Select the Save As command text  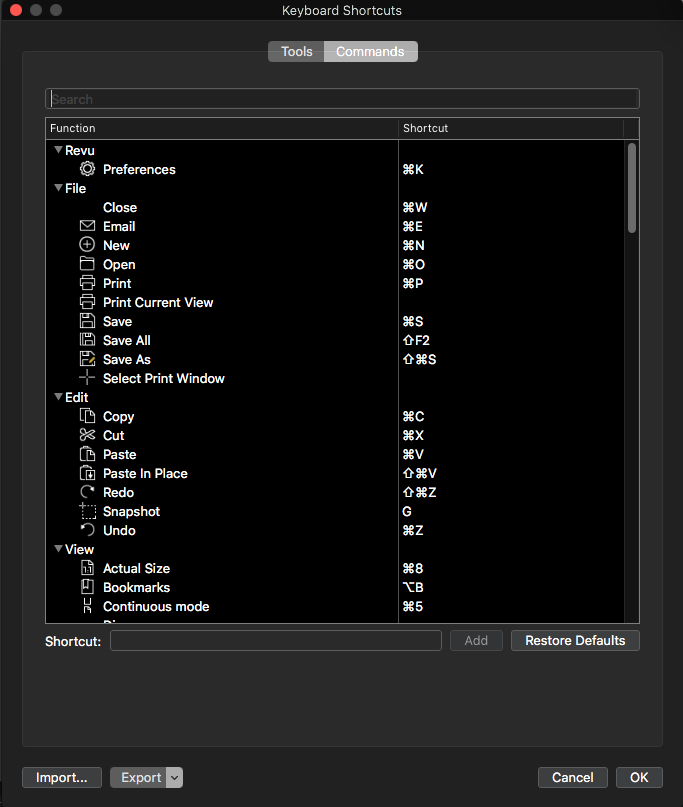click(x=127, y=359)
